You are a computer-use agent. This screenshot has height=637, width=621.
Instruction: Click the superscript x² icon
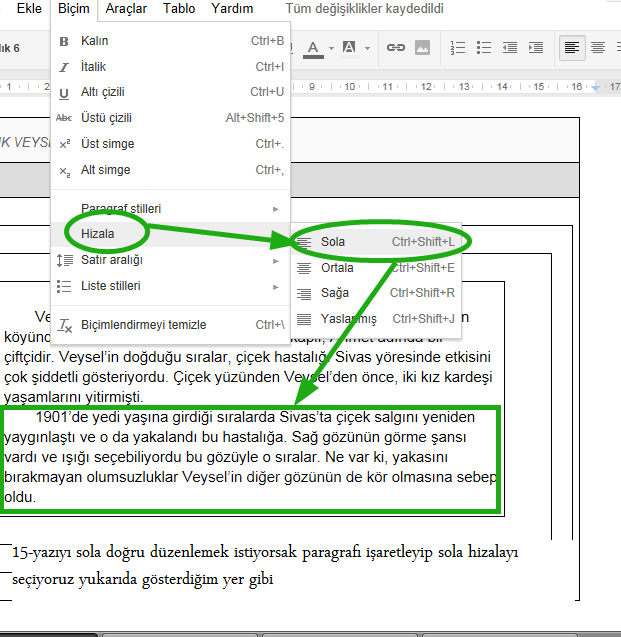[x=65, y=144]
